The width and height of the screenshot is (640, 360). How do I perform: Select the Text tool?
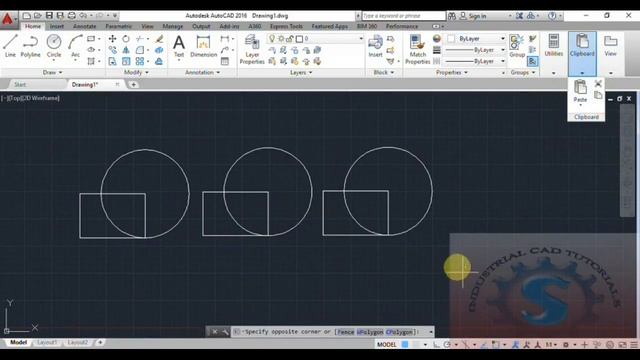point(179,46)
